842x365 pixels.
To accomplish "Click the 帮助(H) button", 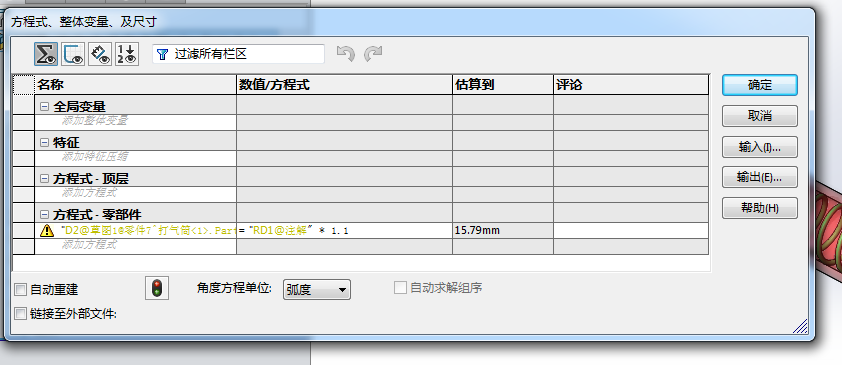I will pyautogui.click(x=760, y=208).
